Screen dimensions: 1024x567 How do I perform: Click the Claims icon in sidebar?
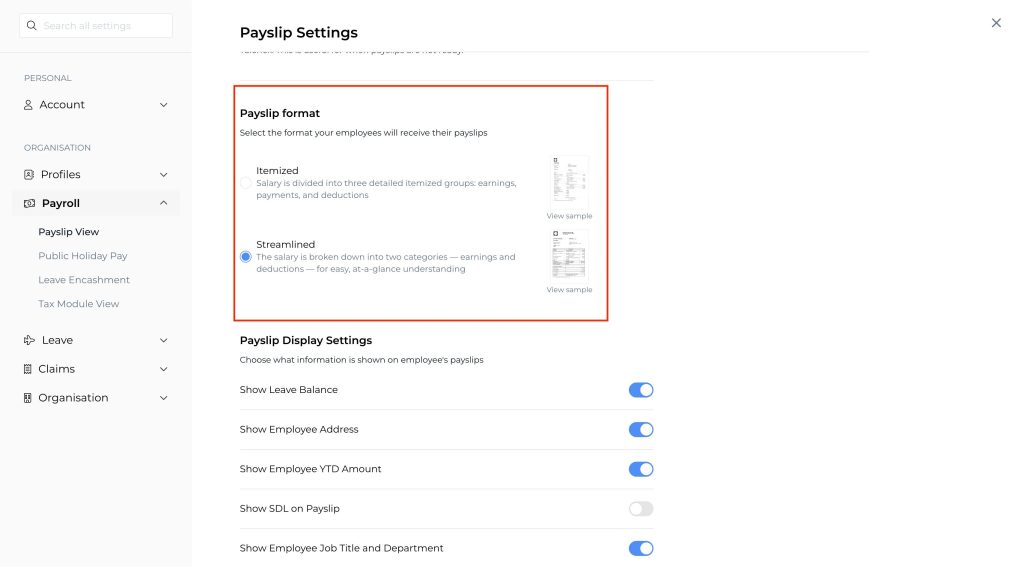point(29,369)
